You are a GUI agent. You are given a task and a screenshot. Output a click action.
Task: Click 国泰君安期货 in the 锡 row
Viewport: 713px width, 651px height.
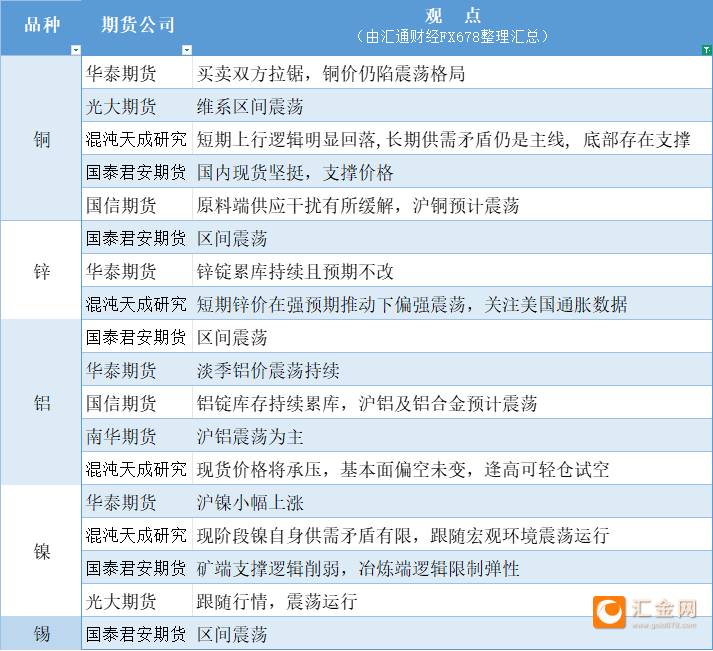click(x=137, y=633)
